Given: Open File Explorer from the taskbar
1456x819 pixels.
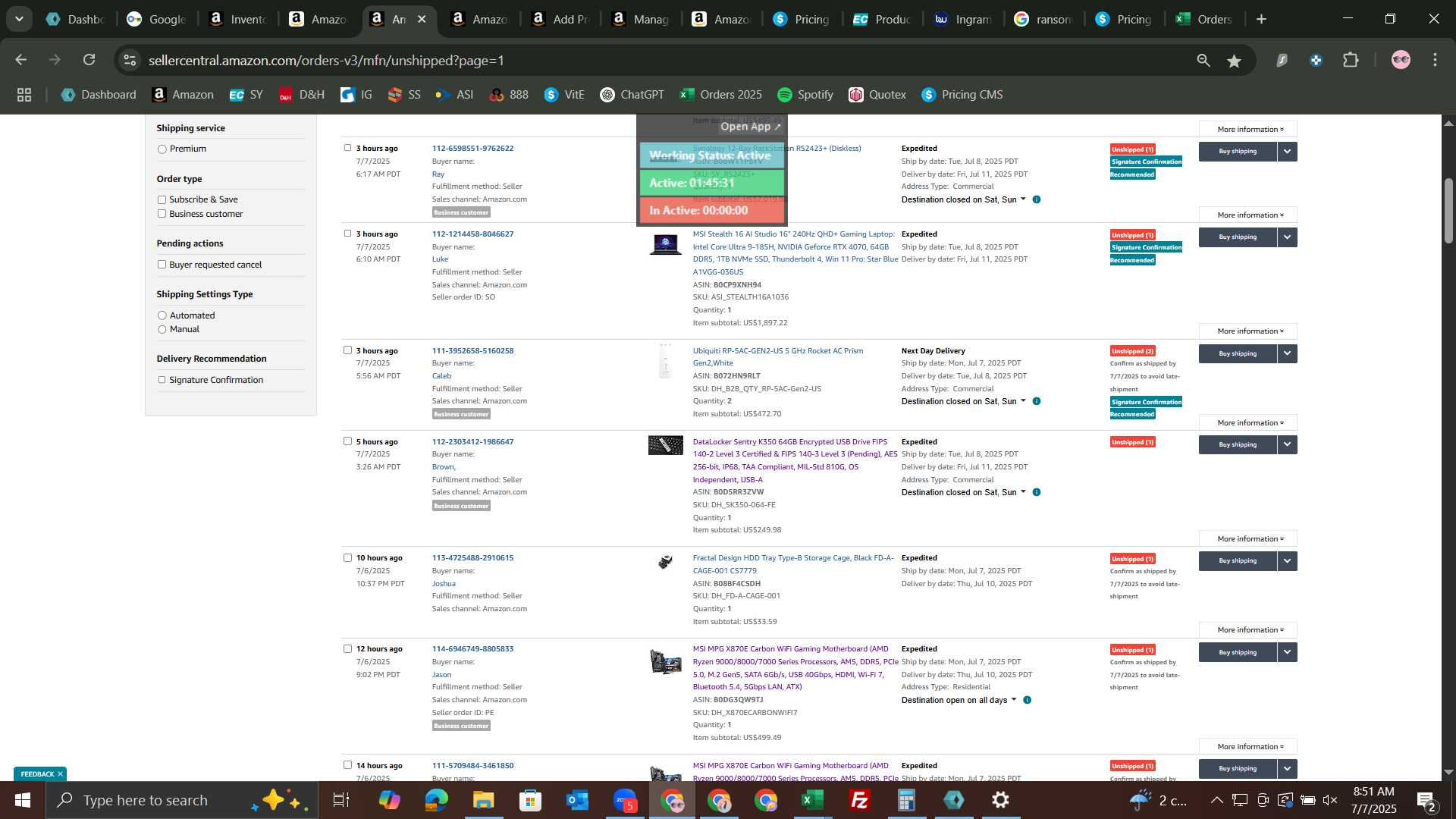Looking at the screenshot, I should 483,800.
